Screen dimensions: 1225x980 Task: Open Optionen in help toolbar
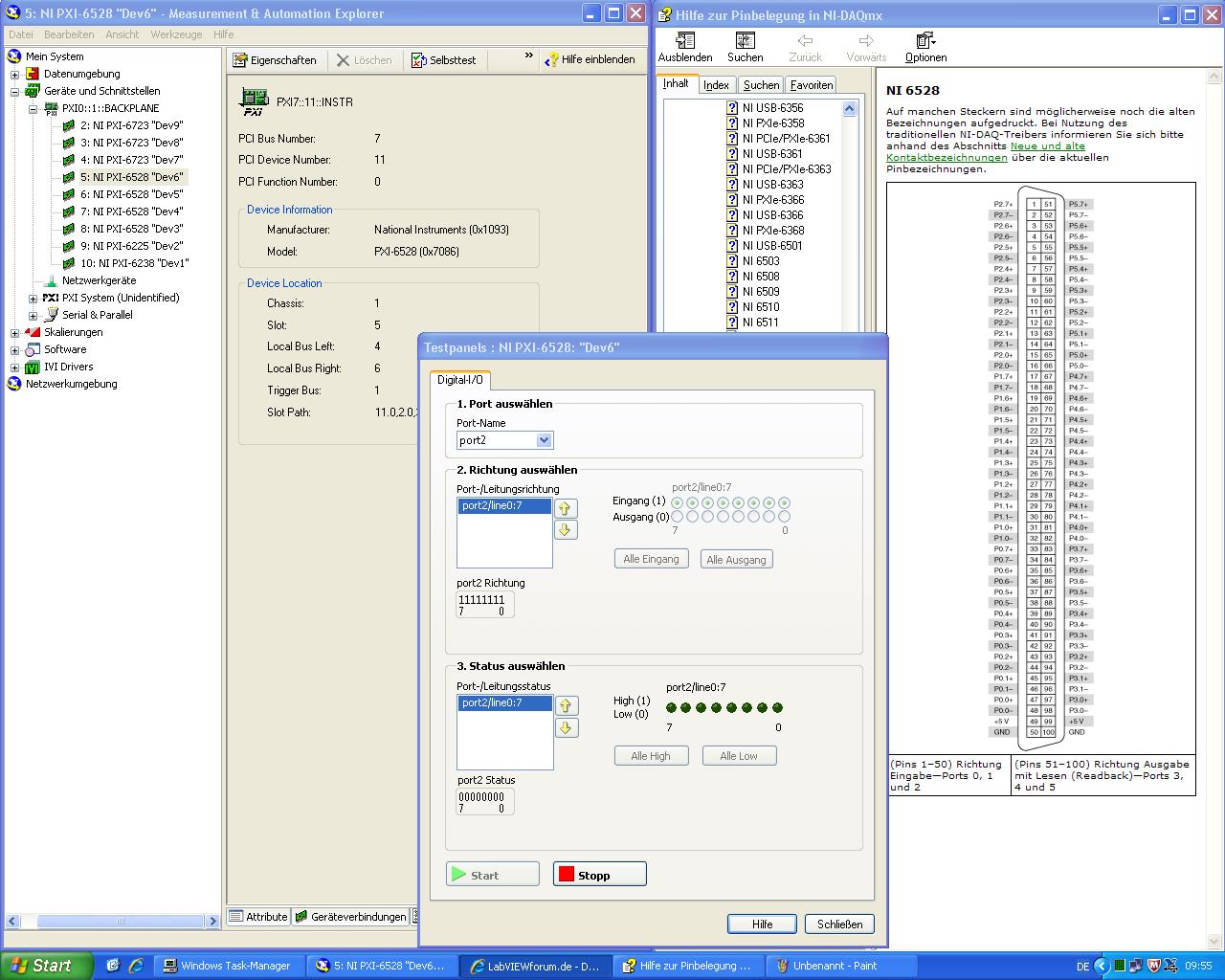pyautogui.click(x=924, y=40)
